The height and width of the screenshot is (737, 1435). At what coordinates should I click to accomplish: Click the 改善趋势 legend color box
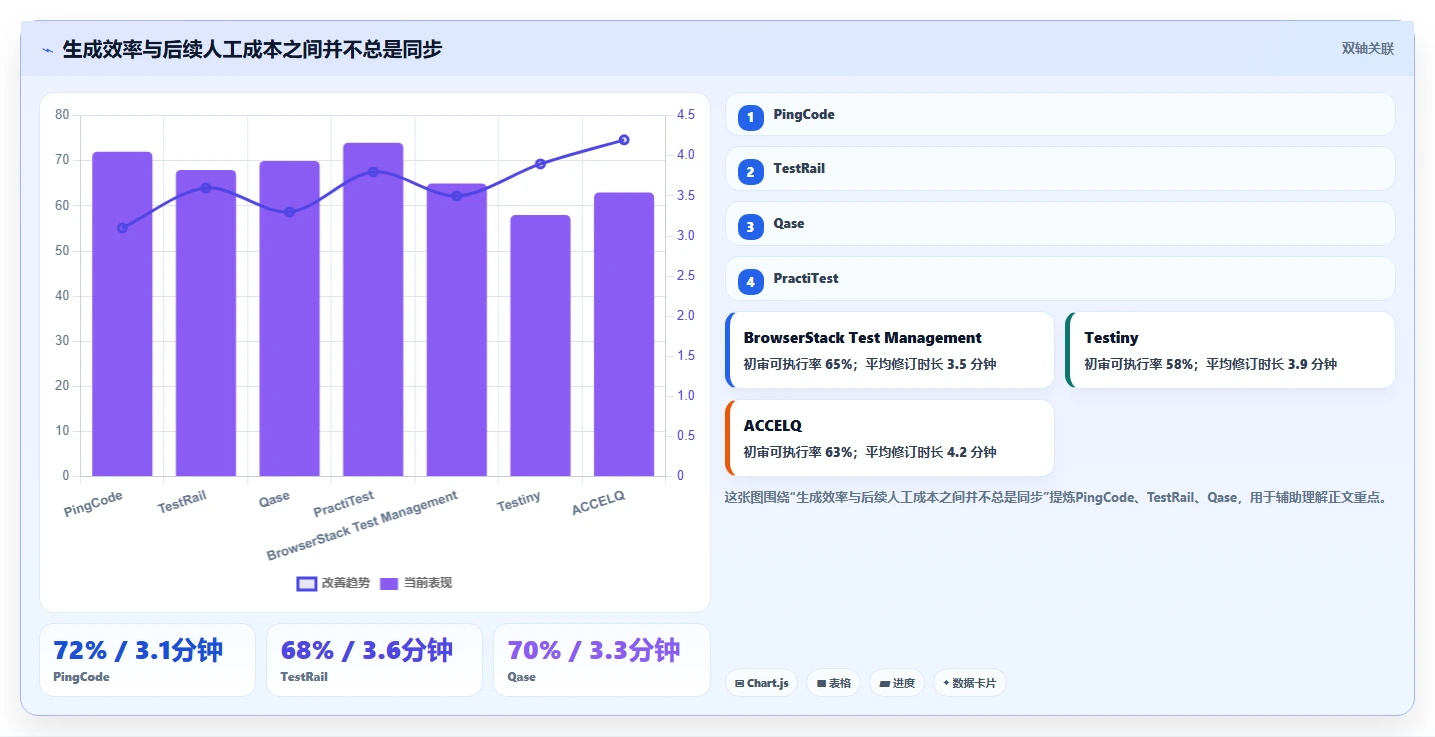click(x=307, y=584)
